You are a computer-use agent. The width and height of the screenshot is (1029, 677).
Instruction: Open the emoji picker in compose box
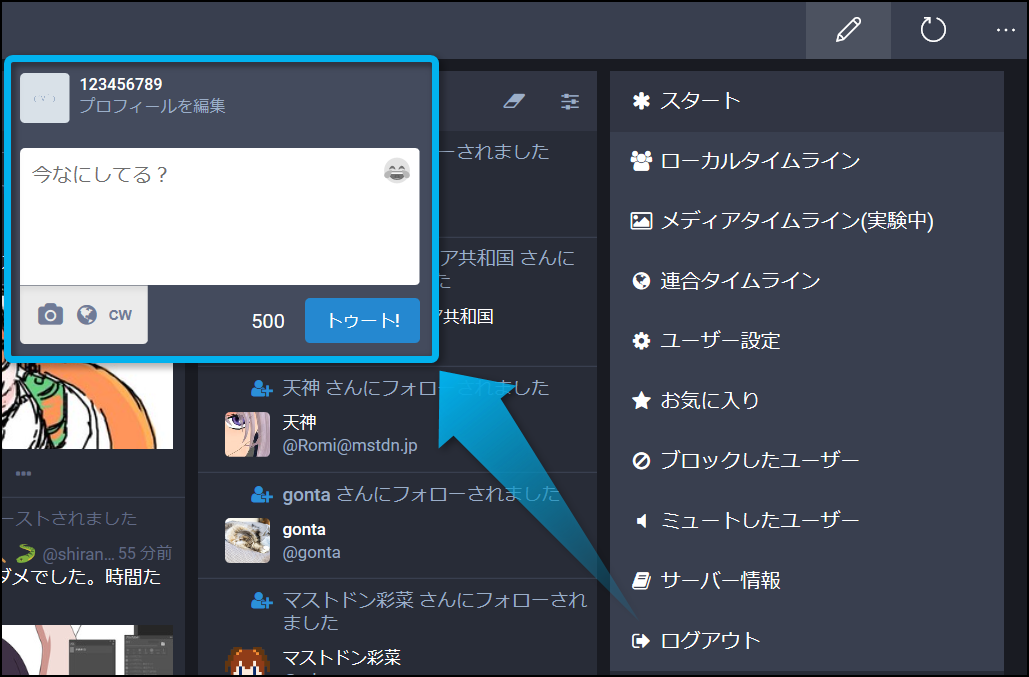click(397, 171)
